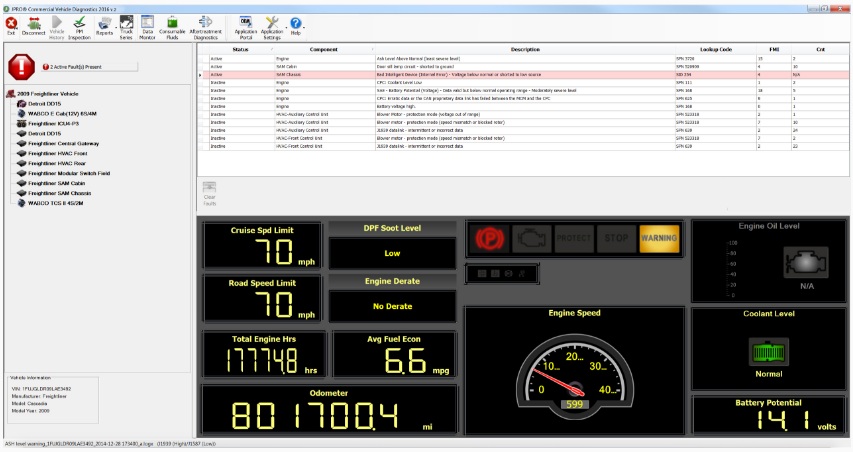Sort faults by the Lookup Code column
This screenshot has width=853, height=452.
717,49
